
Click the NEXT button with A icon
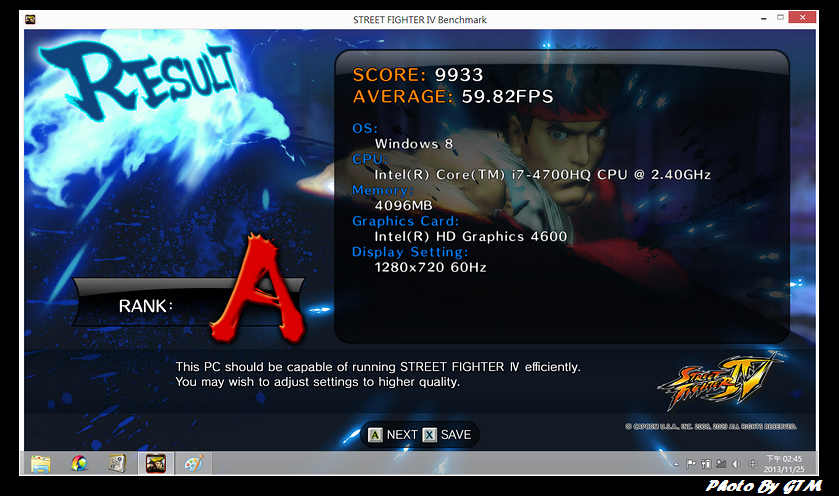point(393,434)
